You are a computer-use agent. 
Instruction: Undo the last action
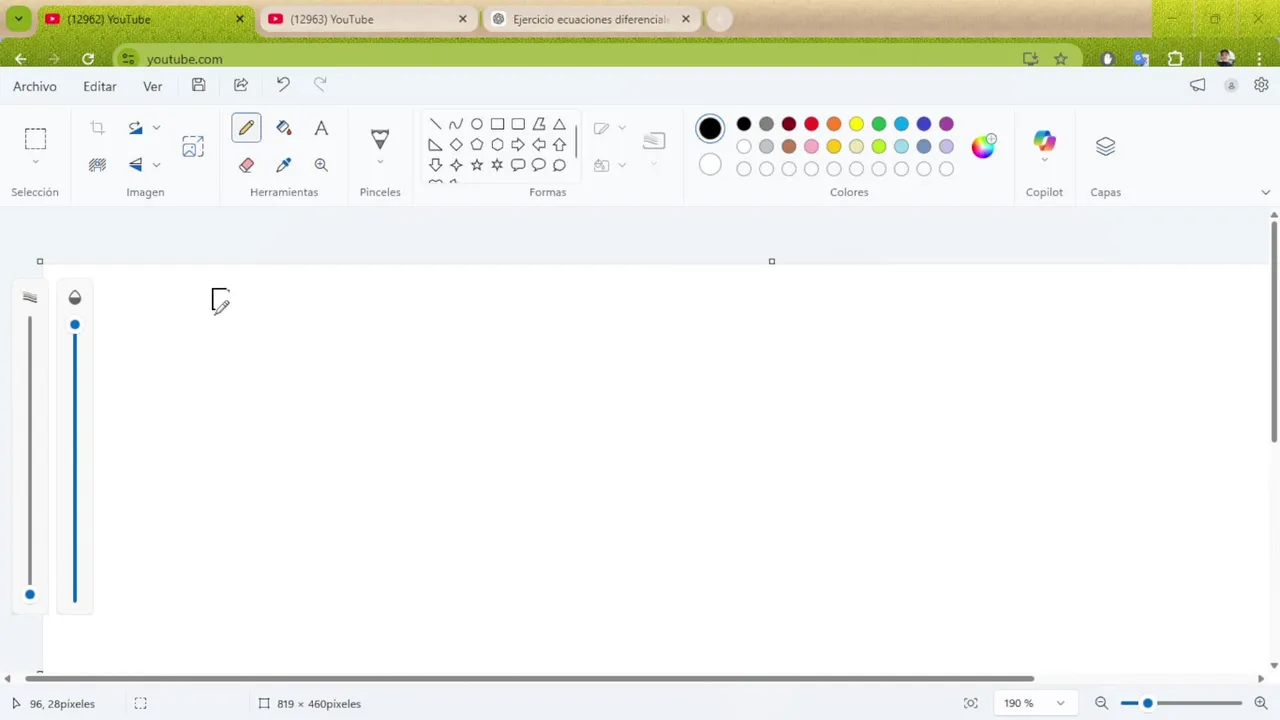[283, 86]
